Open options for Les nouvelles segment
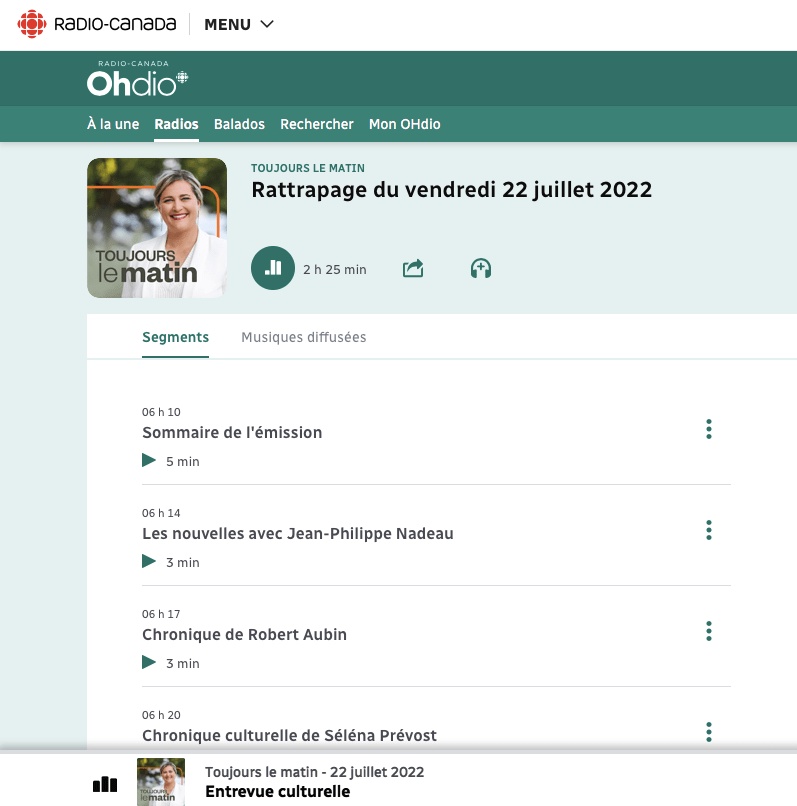 (709, 530)
